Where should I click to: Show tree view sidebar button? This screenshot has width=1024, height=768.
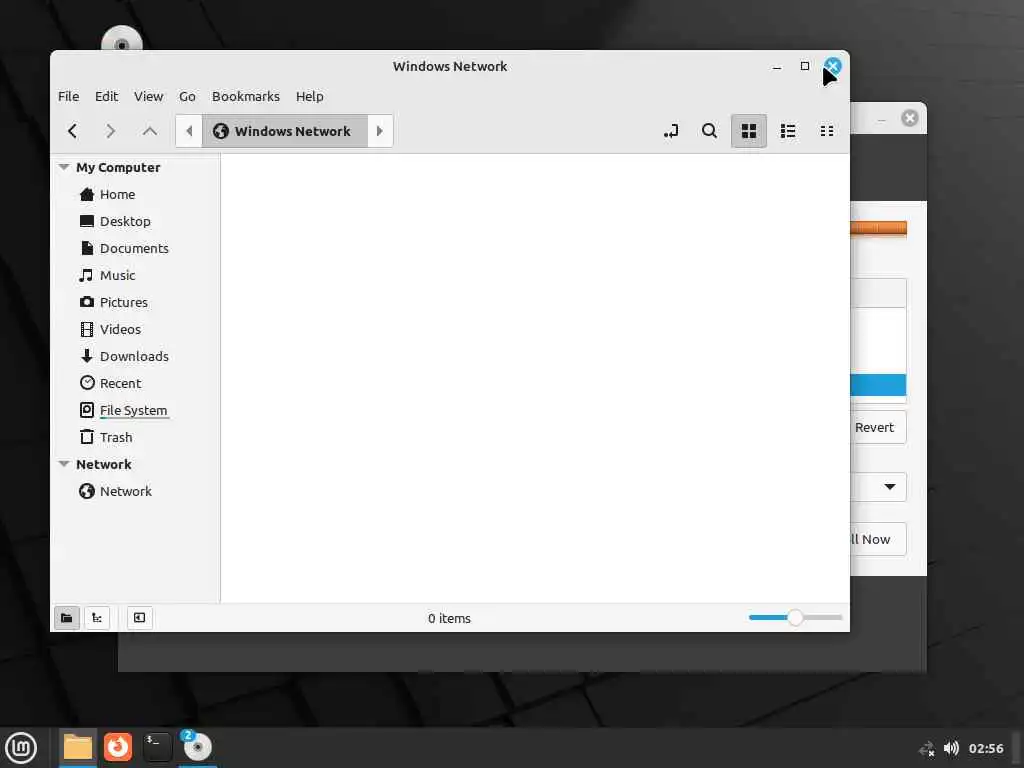click(97, 618)
